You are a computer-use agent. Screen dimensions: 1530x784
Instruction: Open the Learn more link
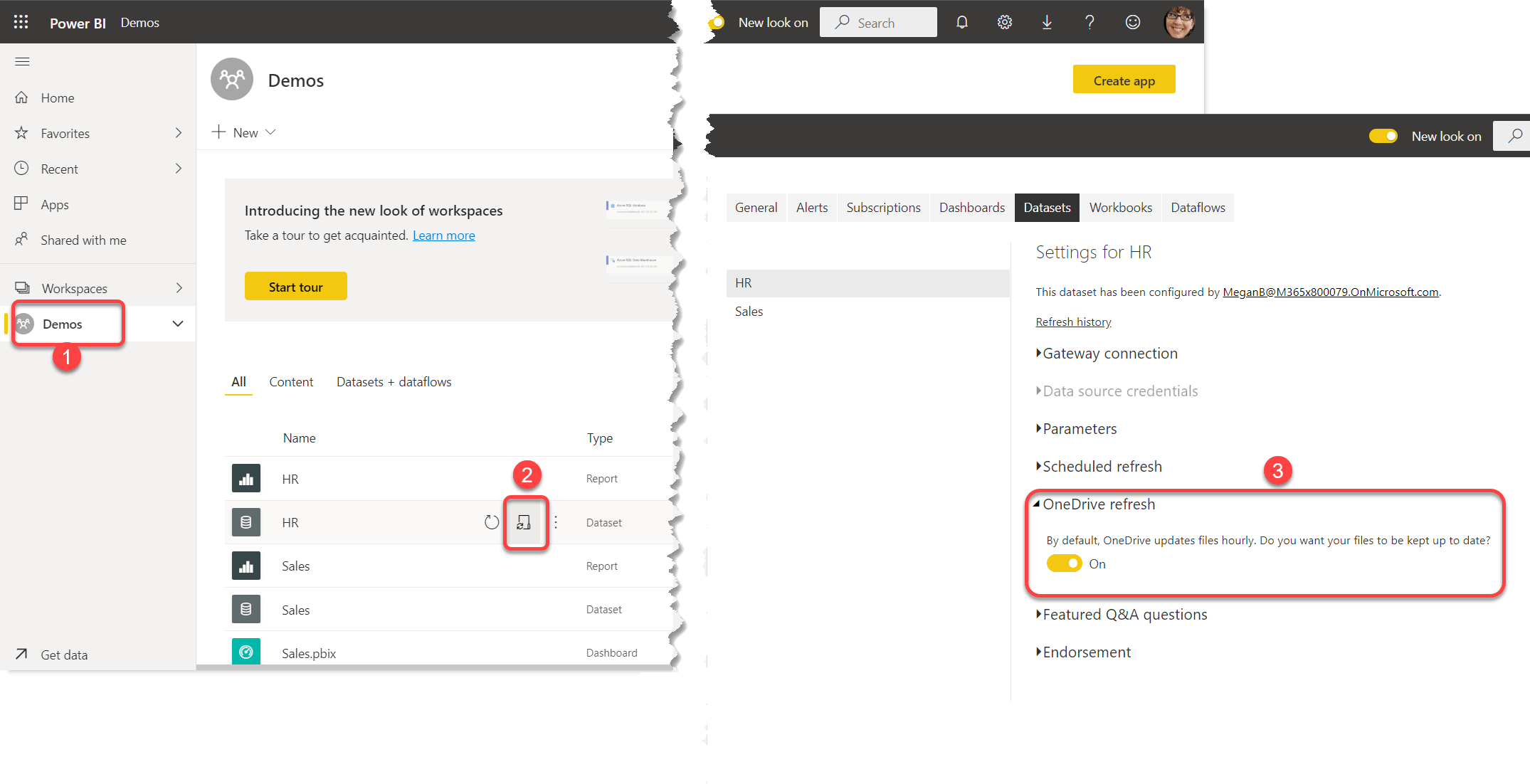coord(443,235)
